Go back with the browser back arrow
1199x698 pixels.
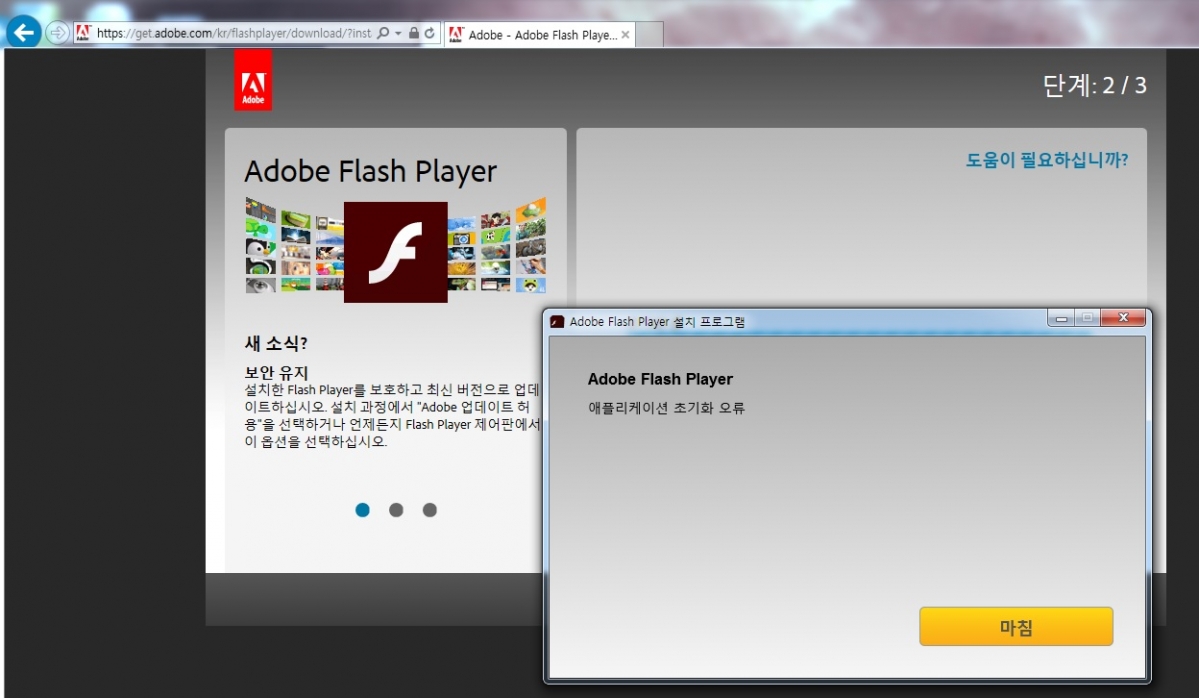[x=24, y=32]
